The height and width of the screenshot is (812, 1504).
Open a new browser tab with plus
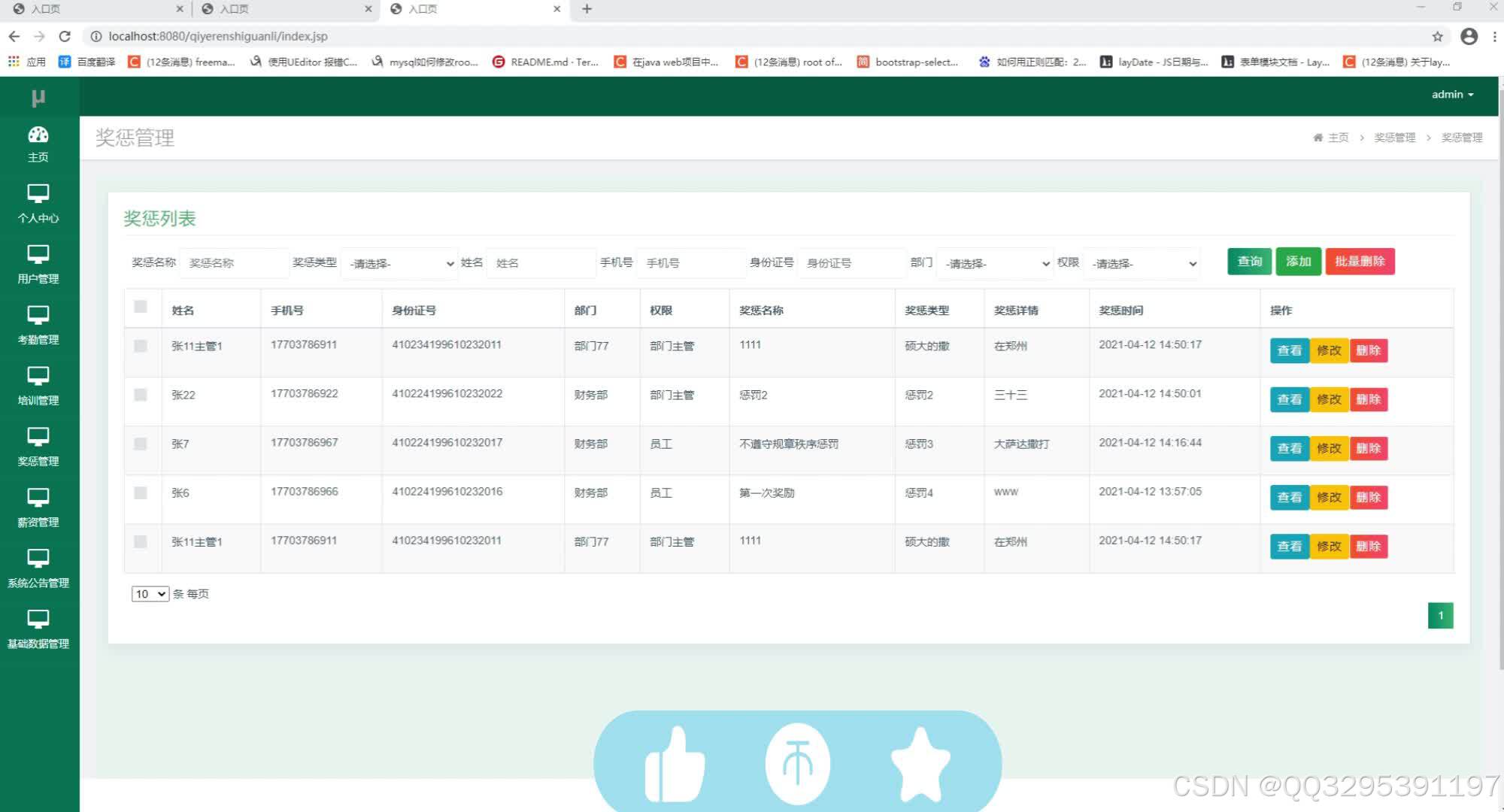pyautogui.click(x=587, y=9)
